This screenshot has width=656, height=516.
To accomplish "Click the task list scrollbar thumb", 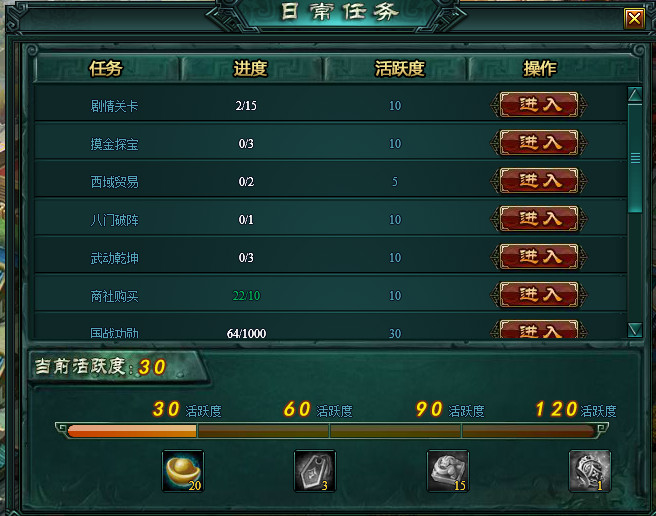I will pos(635,158).
